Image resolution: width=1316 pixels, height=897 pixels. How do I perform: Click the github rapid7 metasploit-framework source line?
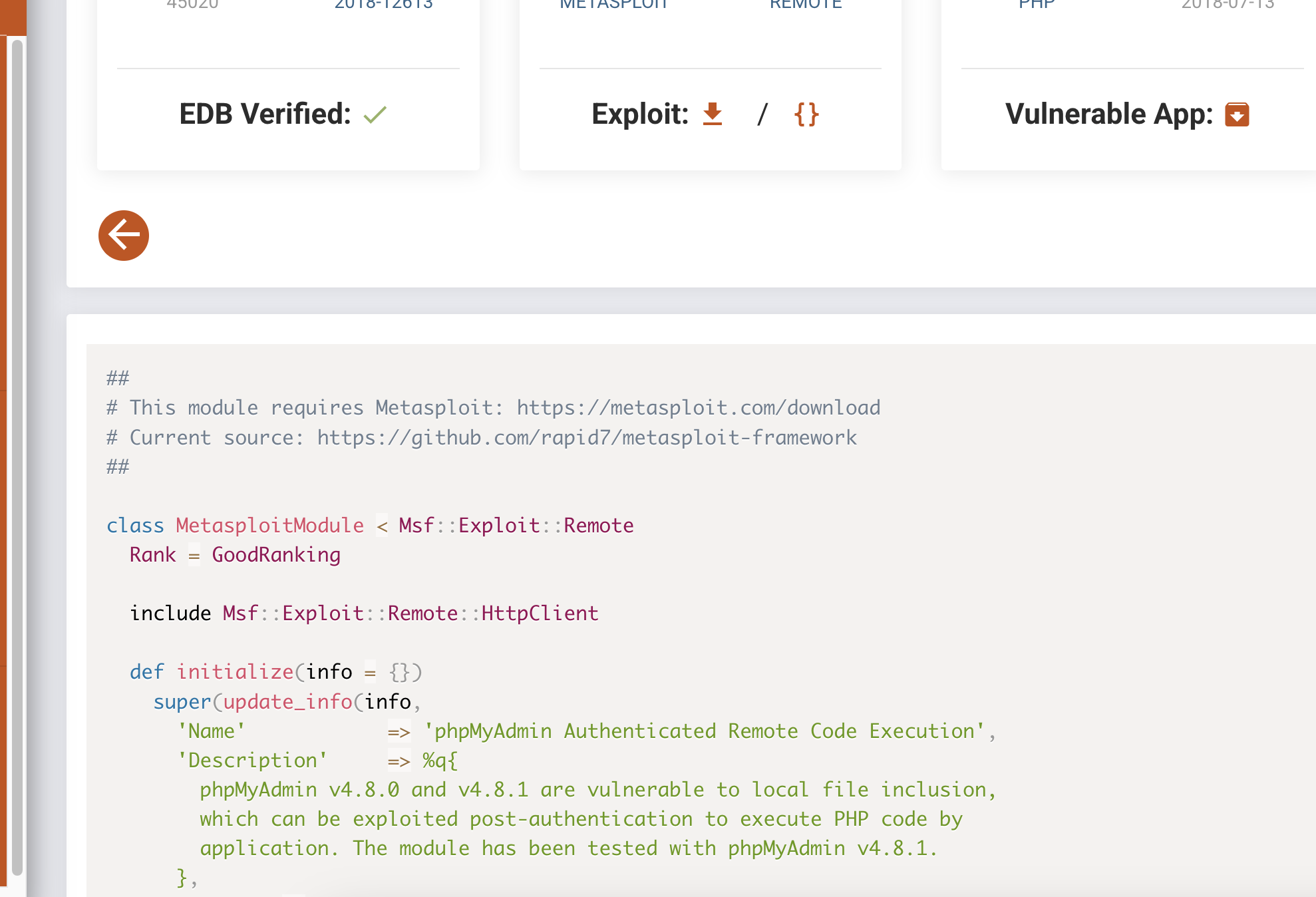click(482, 437)
